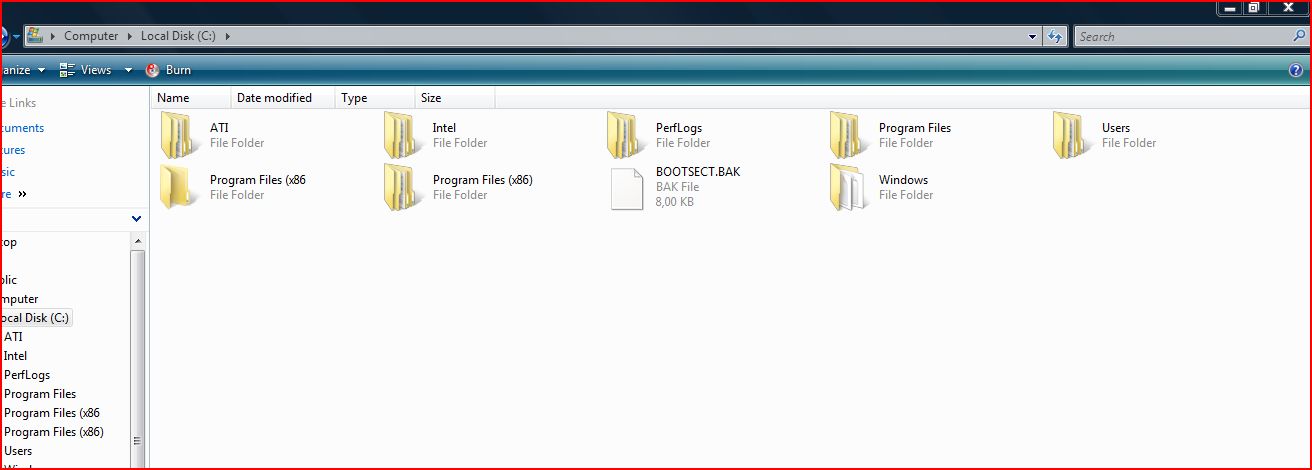The width and height of the screenshot is (1312, 470).
Task: Select the Users folder icon
Action: pos(1071,135)
